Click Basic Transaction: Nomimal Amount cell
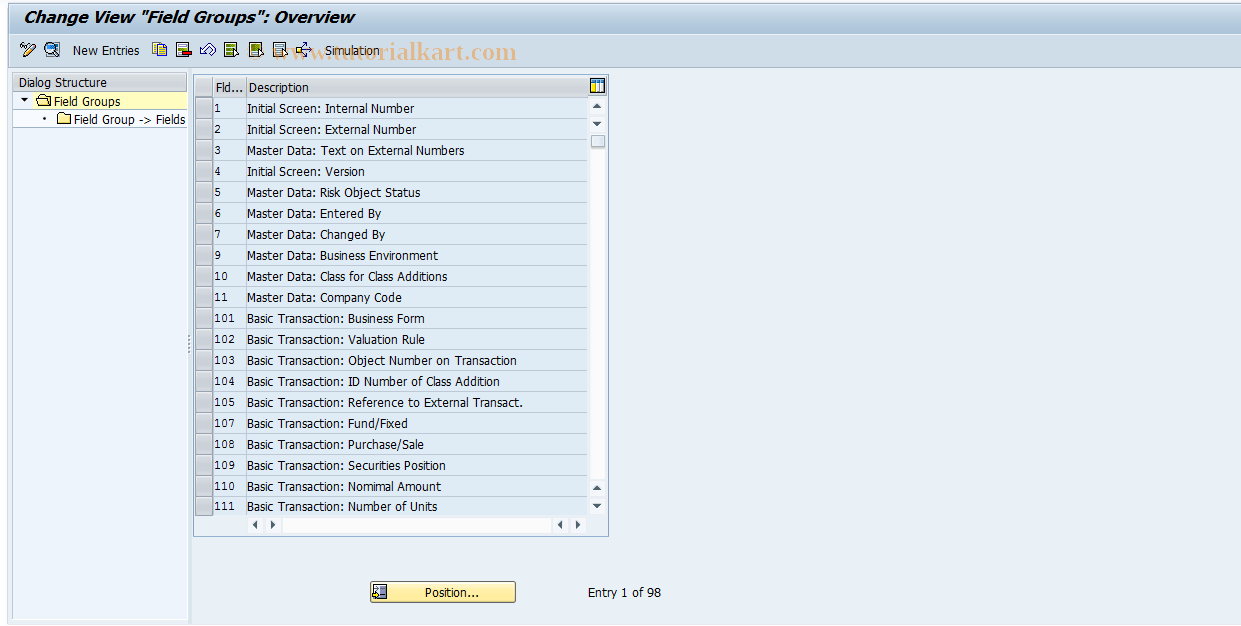 [x=417, y=486]
